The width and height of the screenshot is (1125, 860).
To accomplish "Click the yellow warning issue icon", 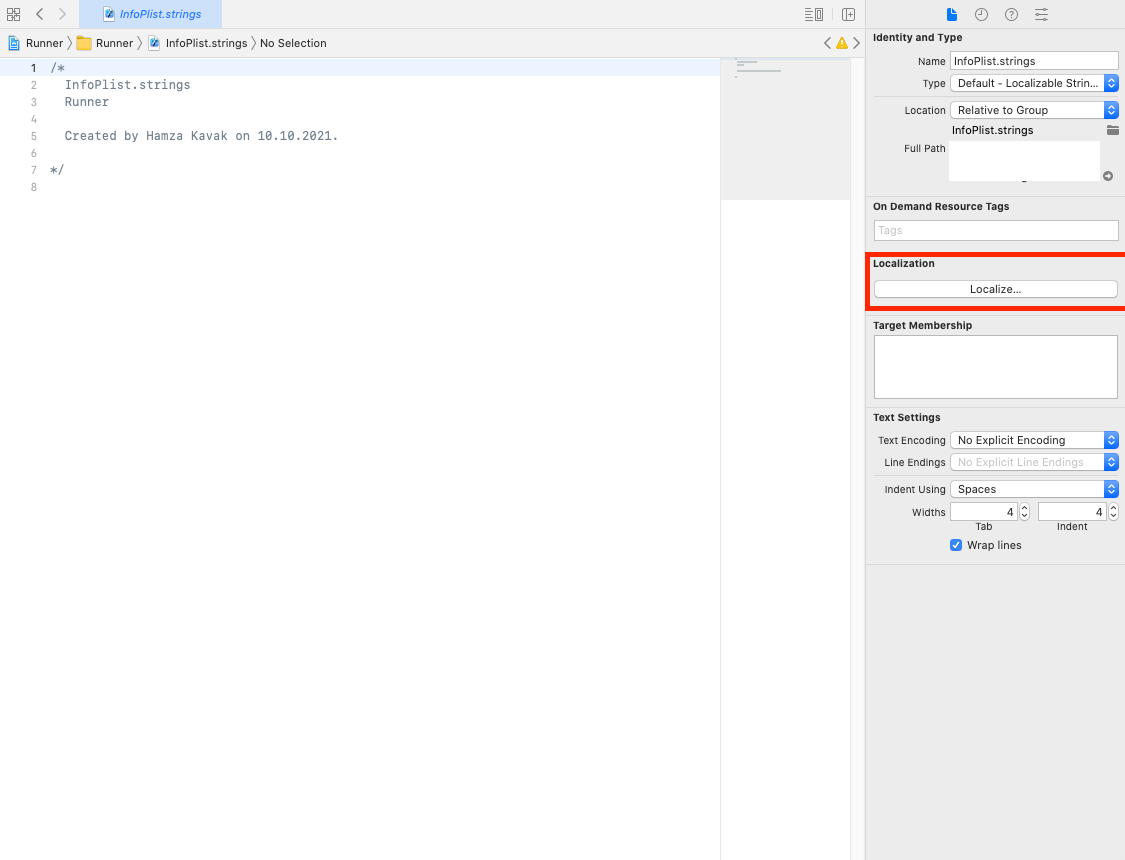I will (x=842, y=43).
